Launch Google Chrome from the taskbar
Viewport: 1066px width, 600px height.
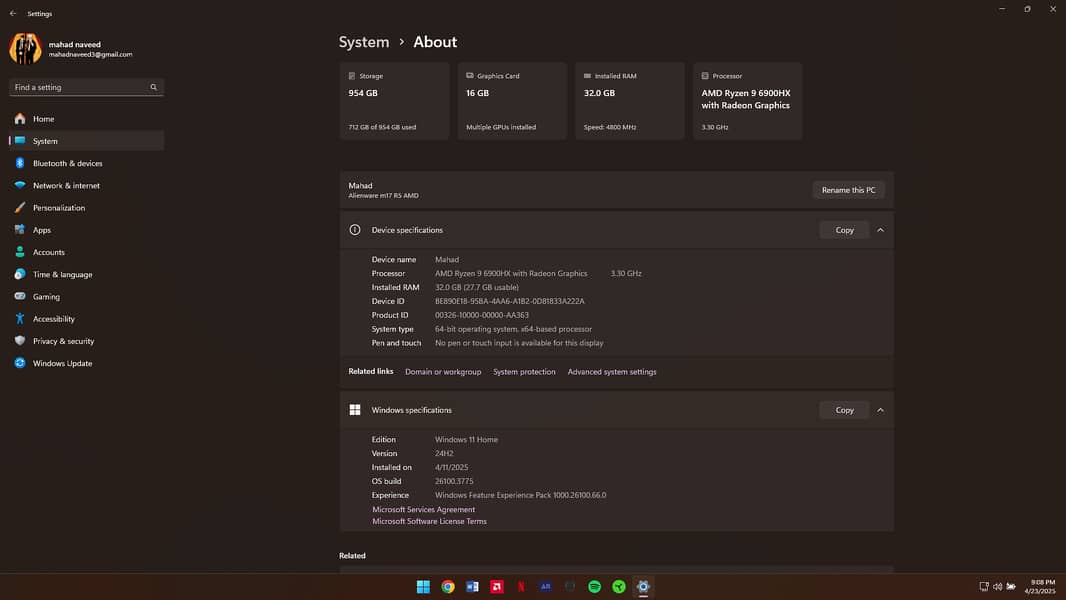[x=447, y=586]
